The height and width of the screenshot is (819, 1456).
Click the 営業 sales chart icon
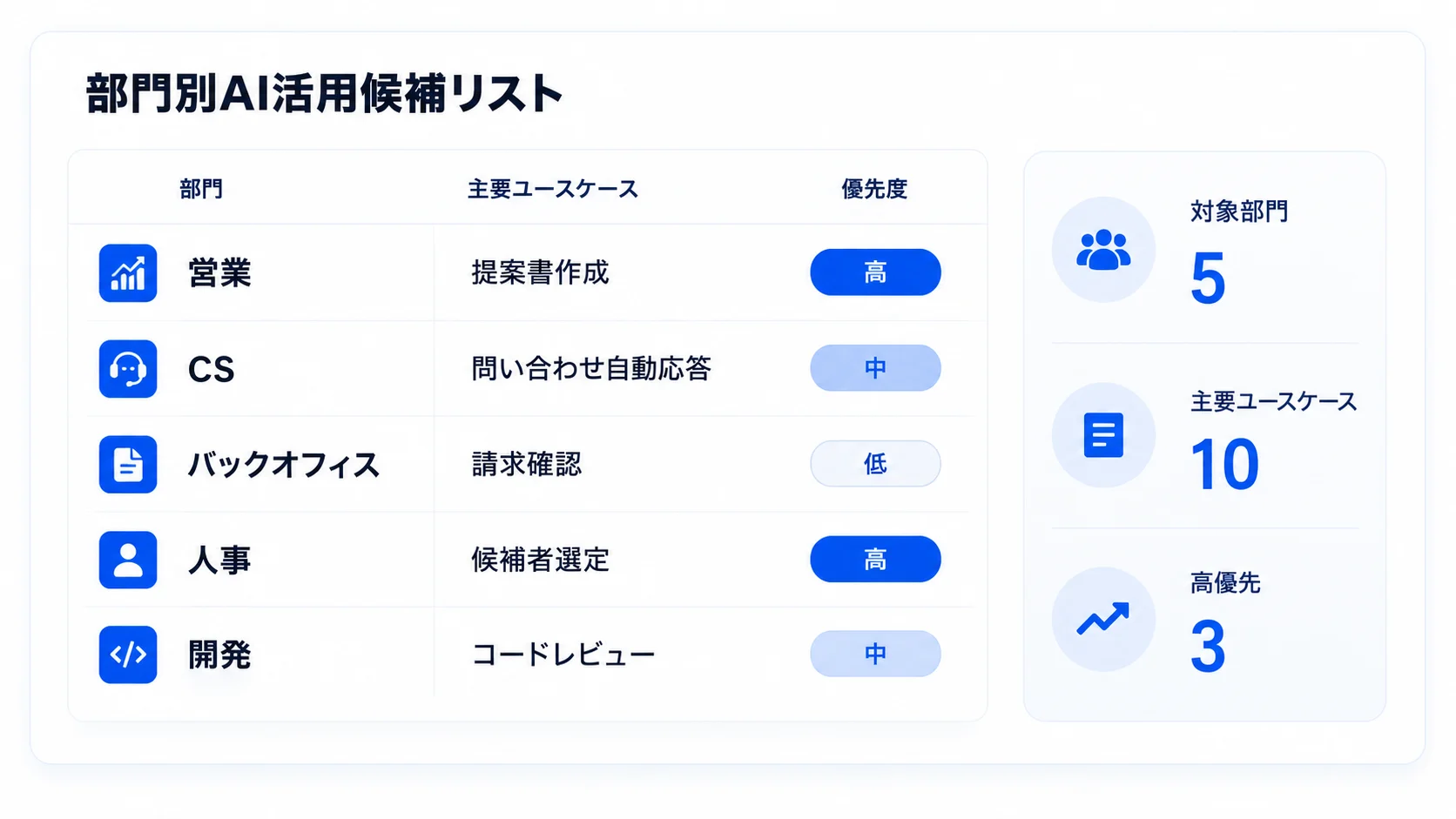(x=128, y=273)
